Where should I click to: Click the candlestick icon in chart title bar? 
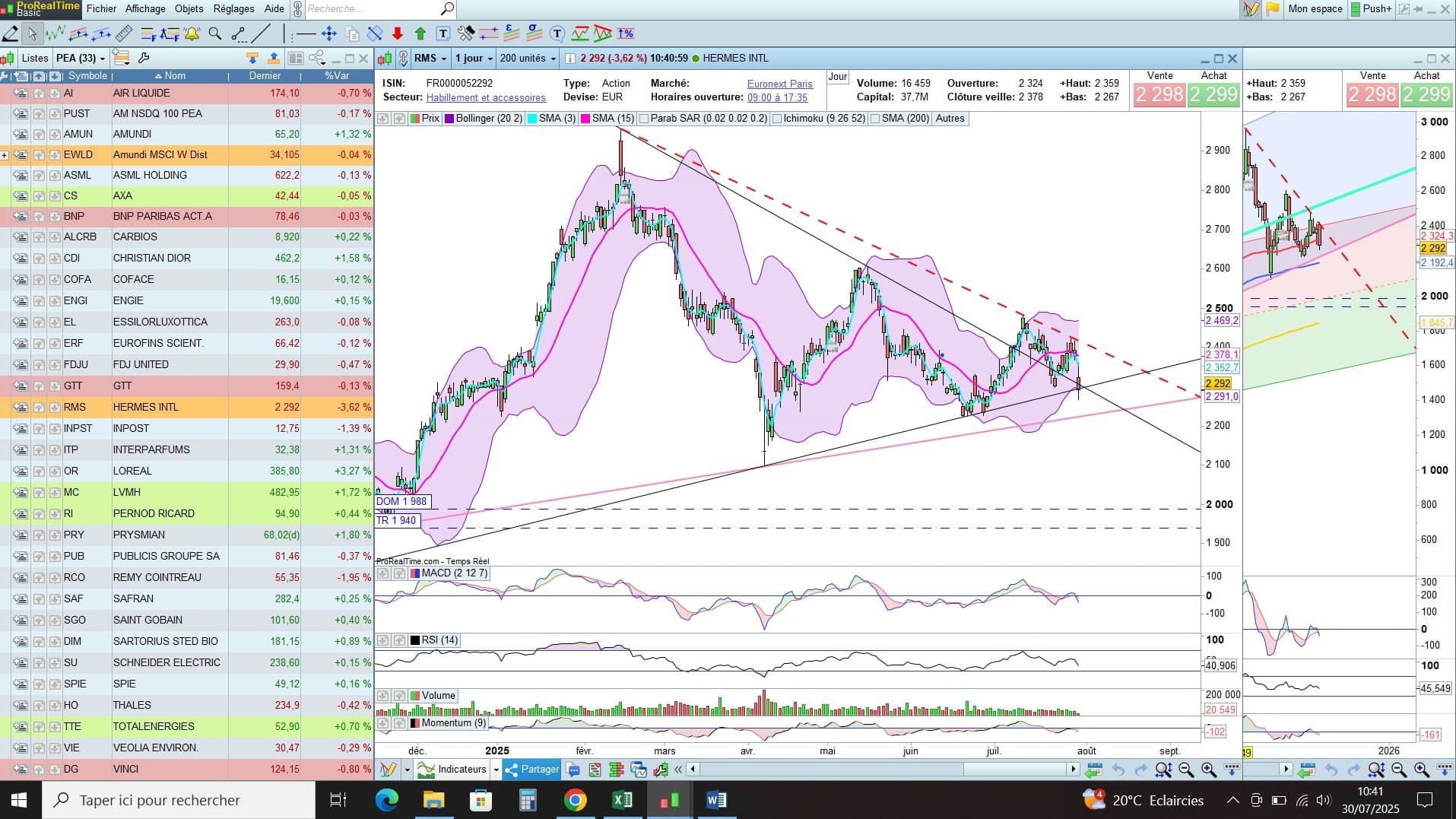pos(385,58)
